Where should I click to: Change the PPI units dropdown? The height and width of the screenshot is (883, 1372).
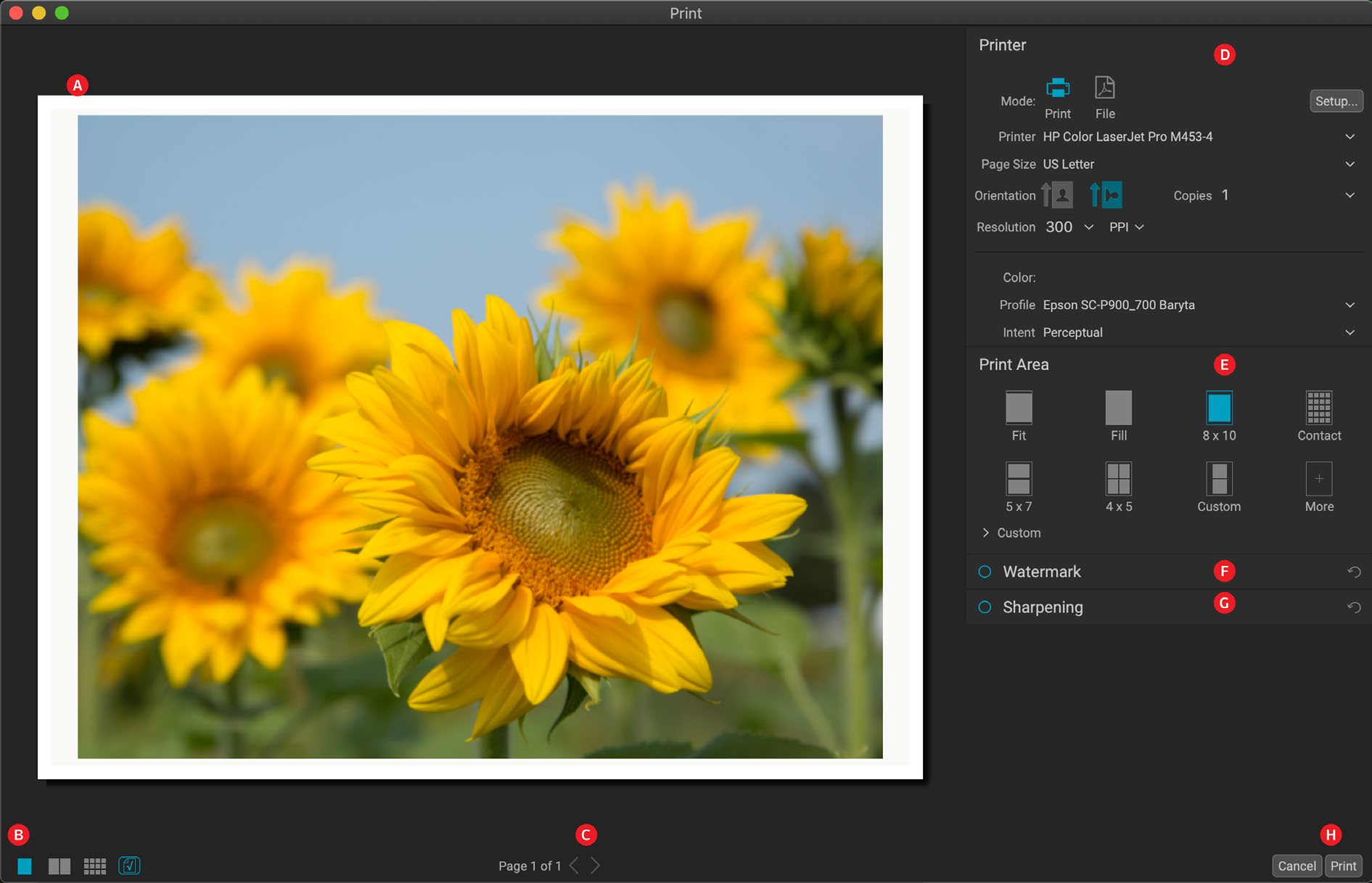click(x=1126, y=227)
